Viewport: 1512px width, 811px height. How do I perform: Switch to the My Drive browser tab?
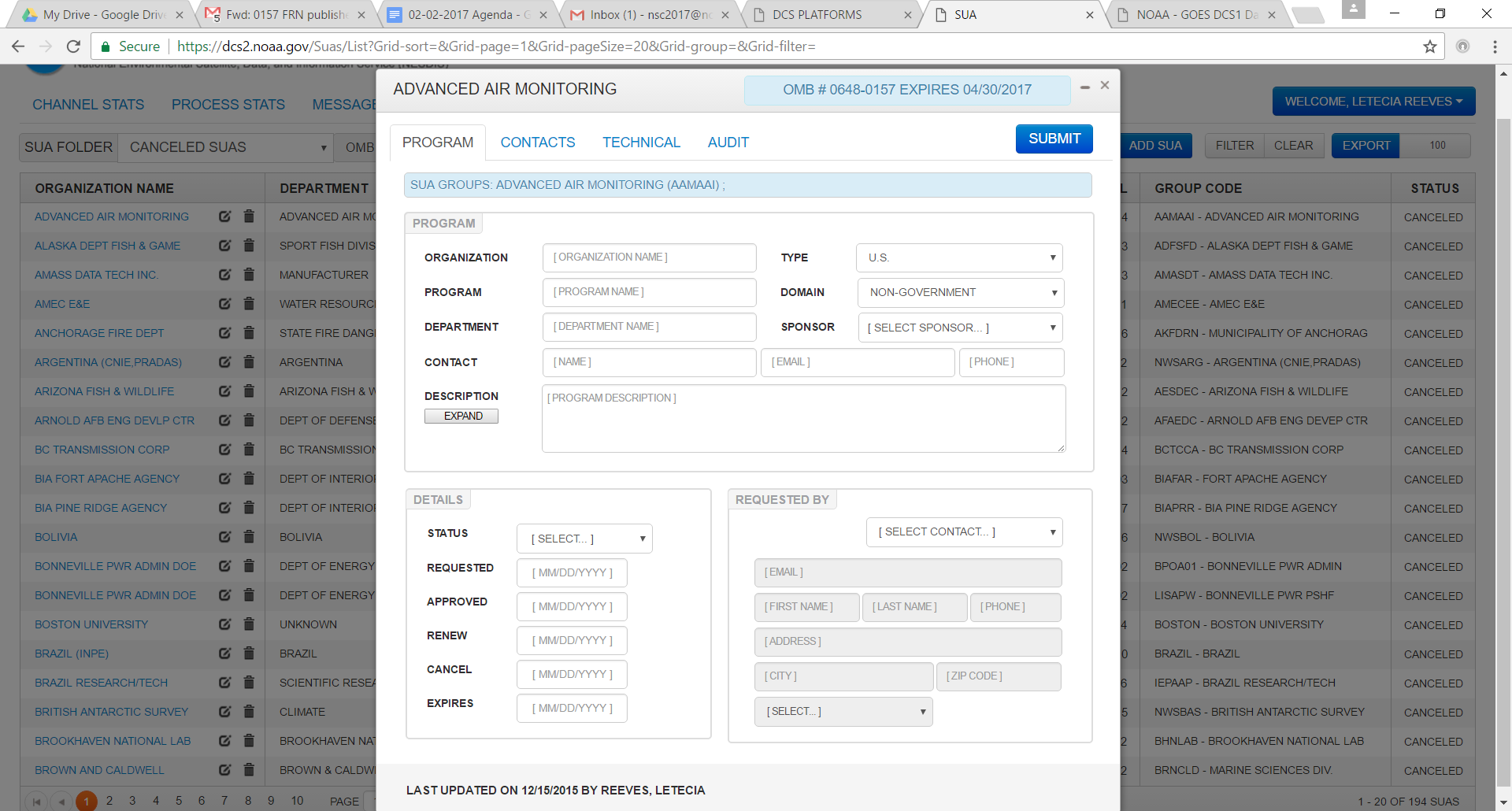102,15
